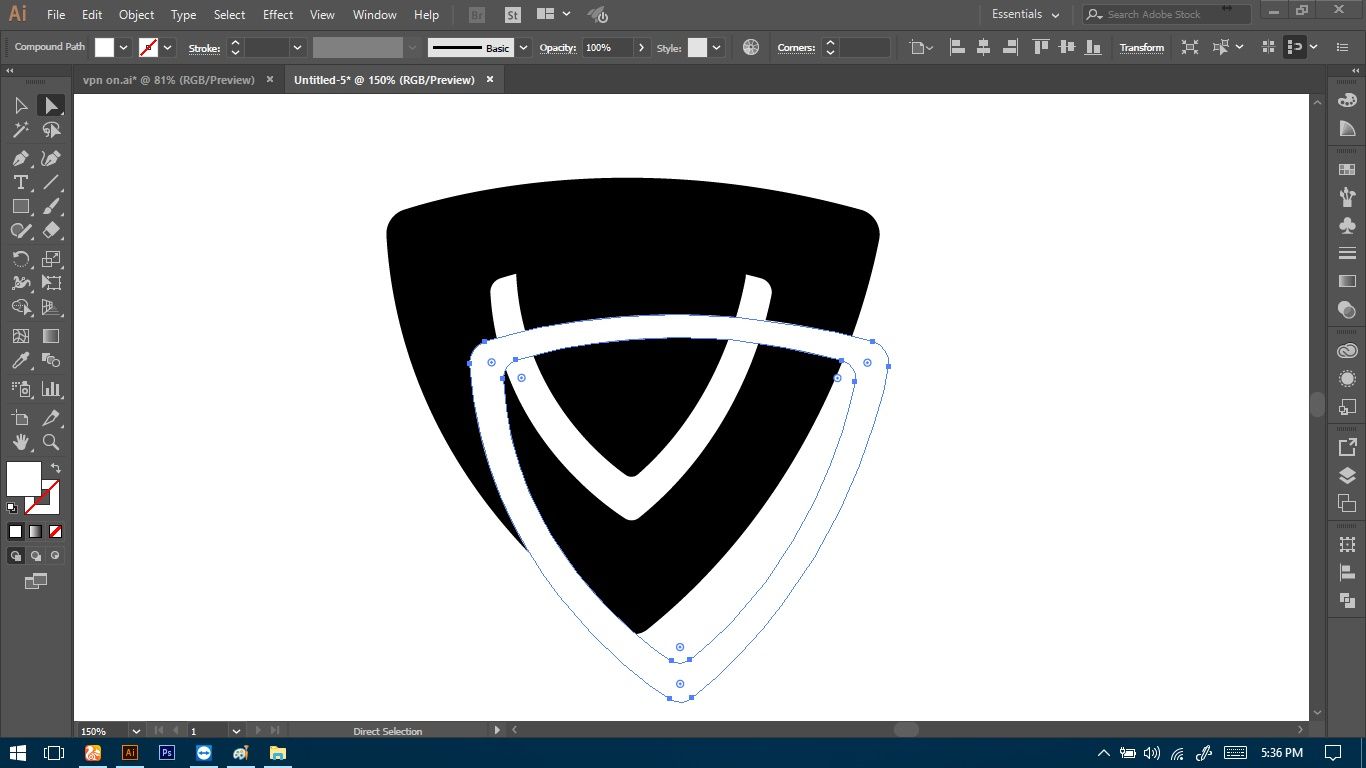Select the Hand tool

tap(20, 441)
